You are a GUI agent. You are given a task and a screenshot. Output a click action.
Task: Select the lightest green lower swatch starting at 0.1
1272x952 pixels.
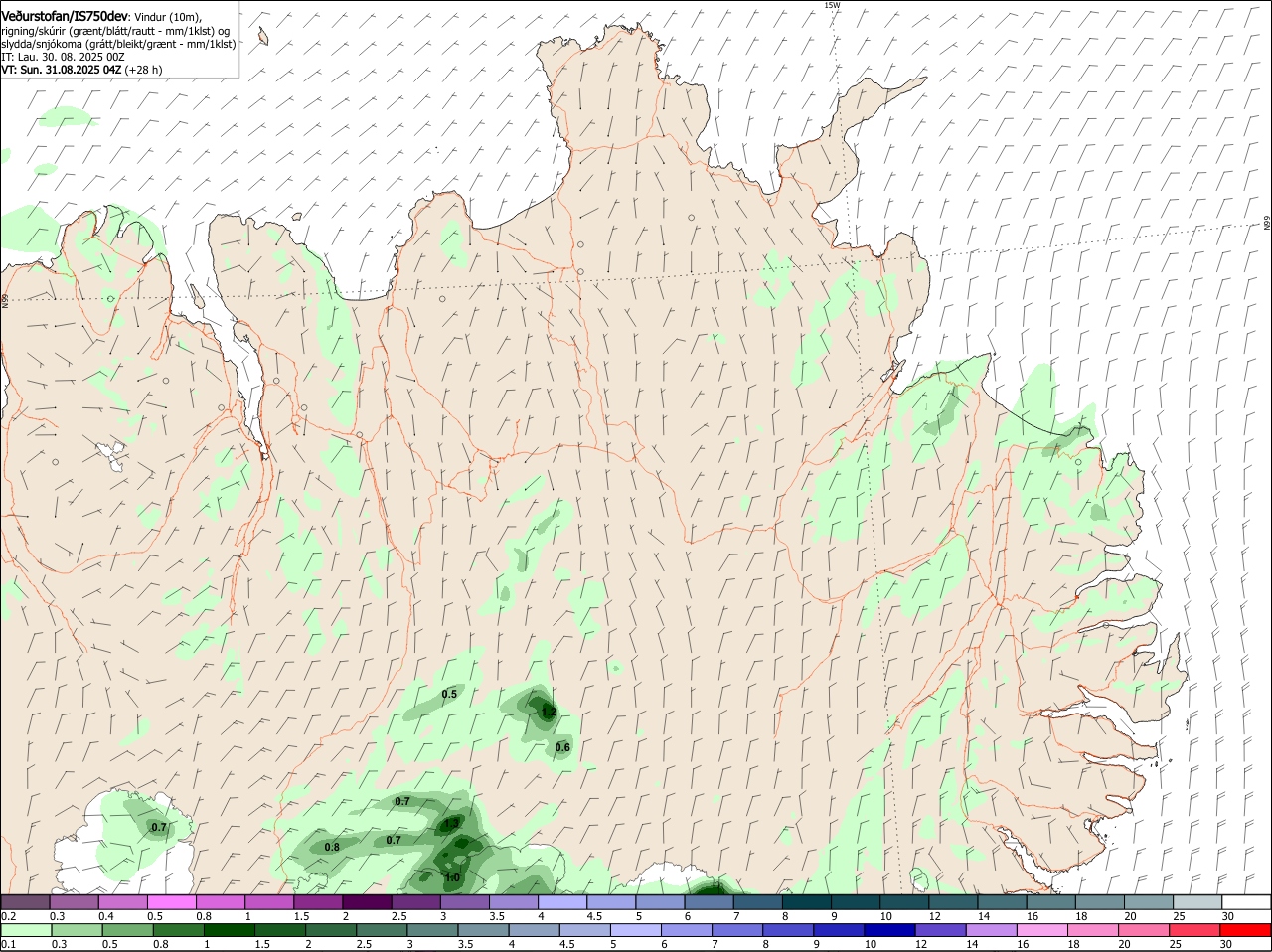pyautogui.click(x=27, y=930)
